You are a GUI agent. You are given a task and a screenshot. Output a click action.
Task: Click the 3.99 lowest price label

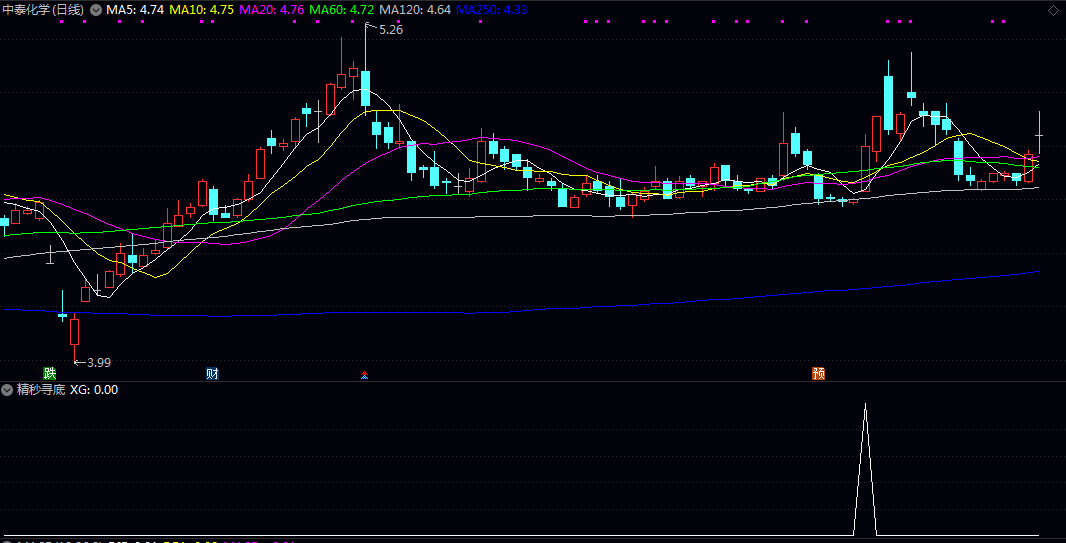99,363
